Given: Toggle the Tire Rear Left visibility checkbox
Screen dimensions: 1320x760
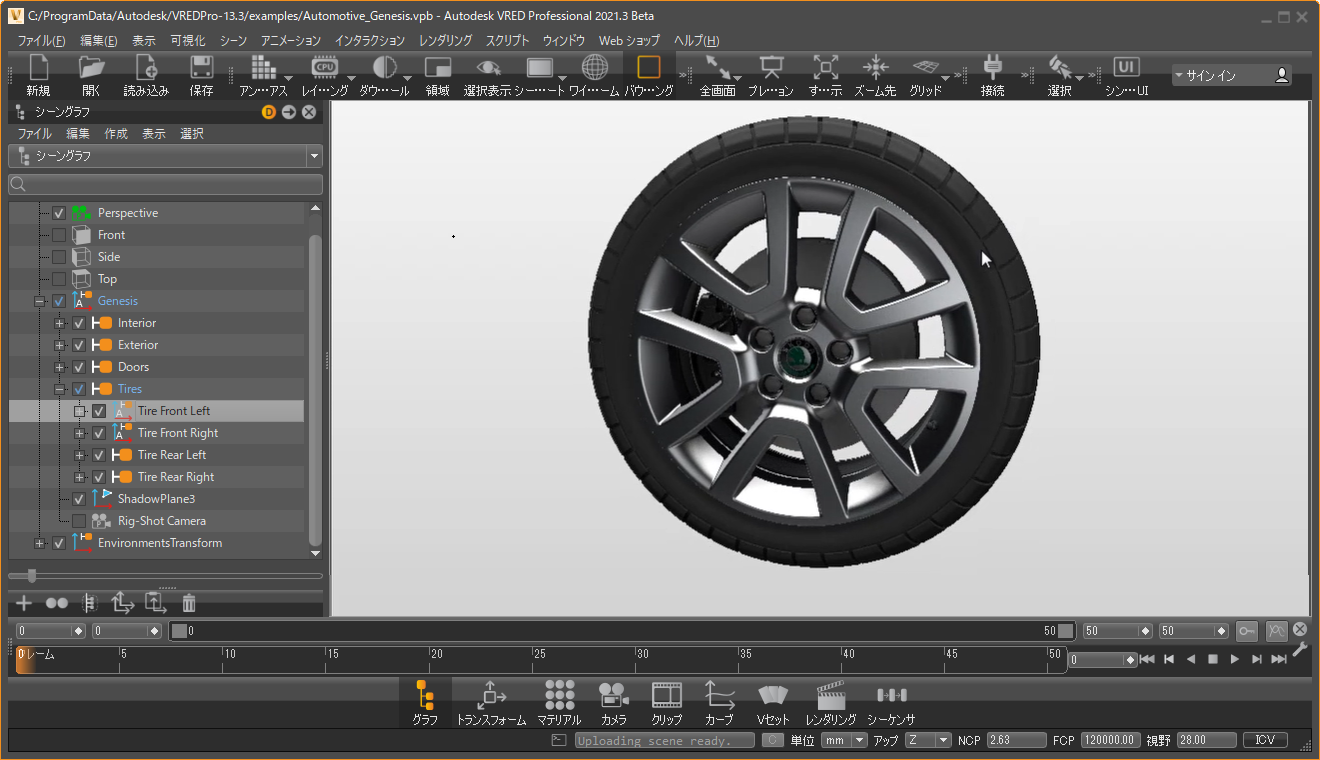Looking at the screenshot, I should [99, 455].
